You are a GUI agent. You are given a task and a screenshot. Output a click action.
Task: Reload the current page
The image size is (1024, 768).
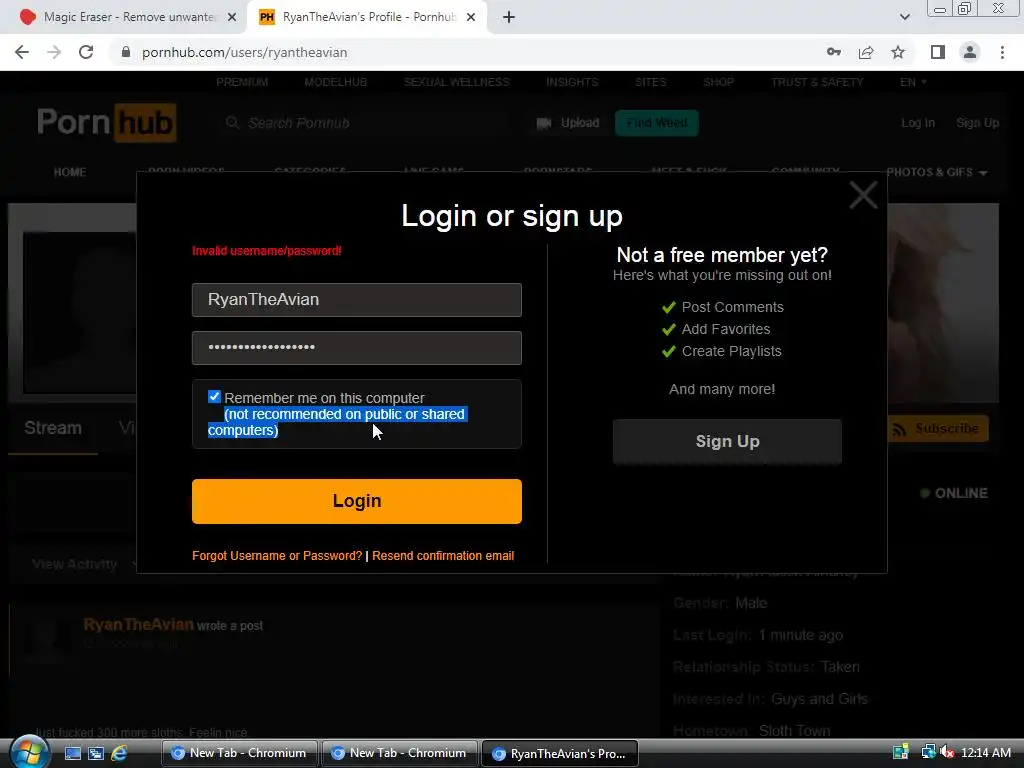(x=86, y=52)
